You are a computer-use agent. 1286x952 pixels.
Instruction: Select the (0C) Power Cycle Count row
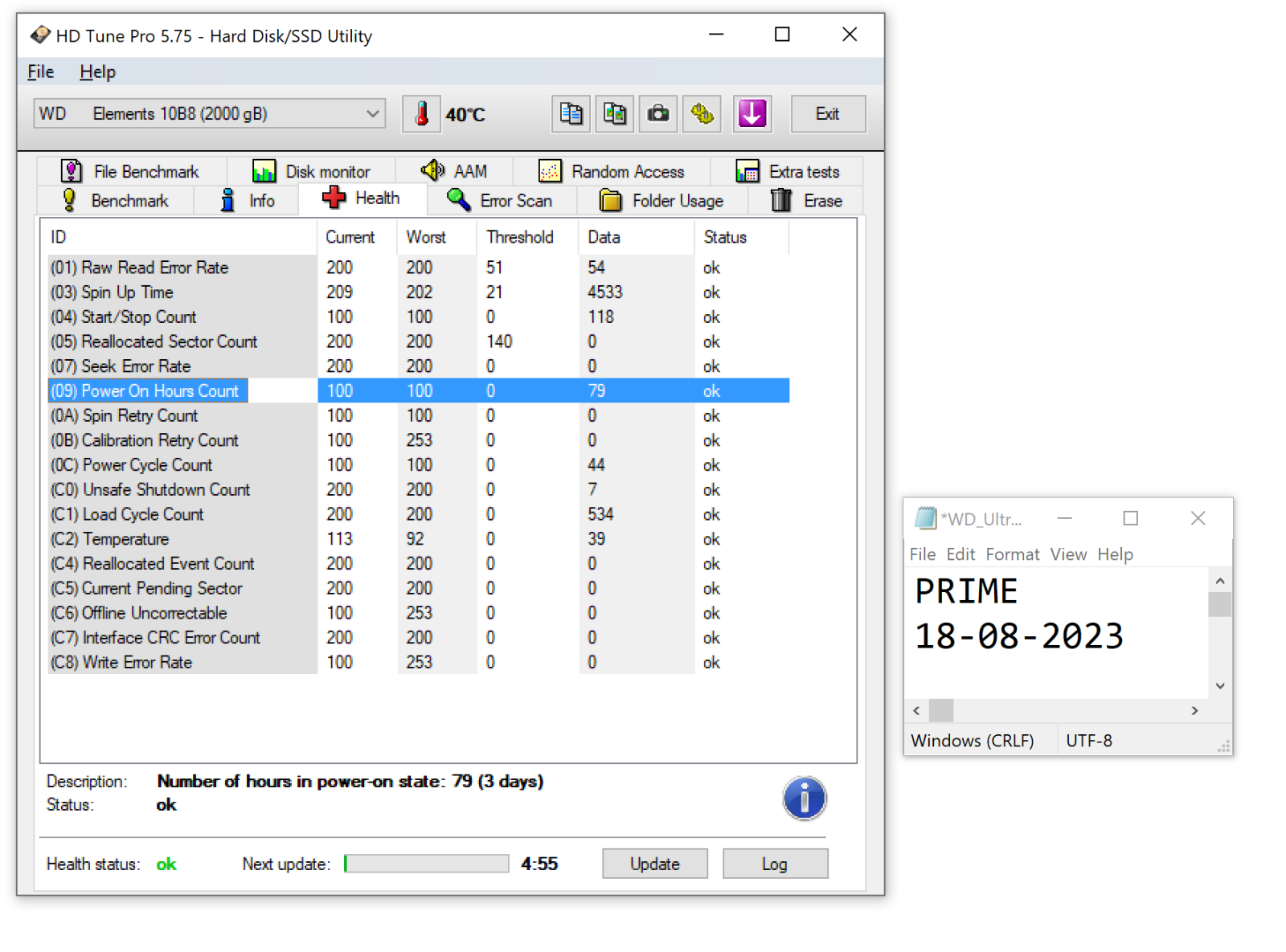pos(419,465)
